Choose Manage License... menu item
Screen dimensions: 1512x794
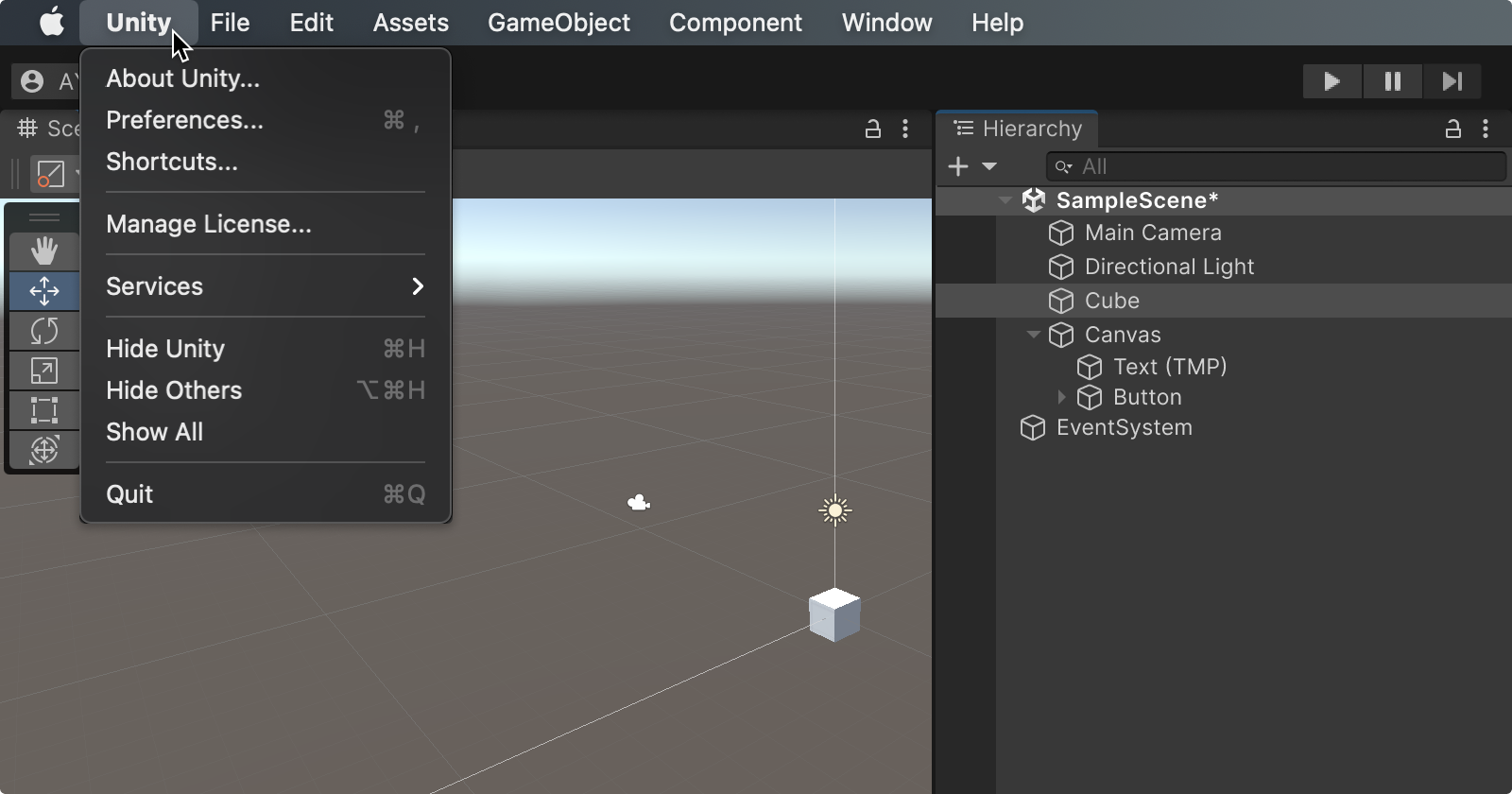266,224
